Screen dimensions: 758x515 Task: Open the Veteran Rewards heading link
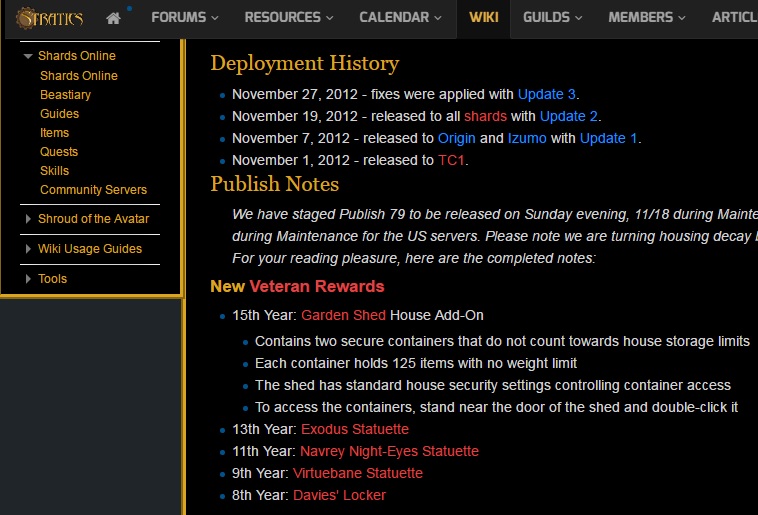coord(317,286)
